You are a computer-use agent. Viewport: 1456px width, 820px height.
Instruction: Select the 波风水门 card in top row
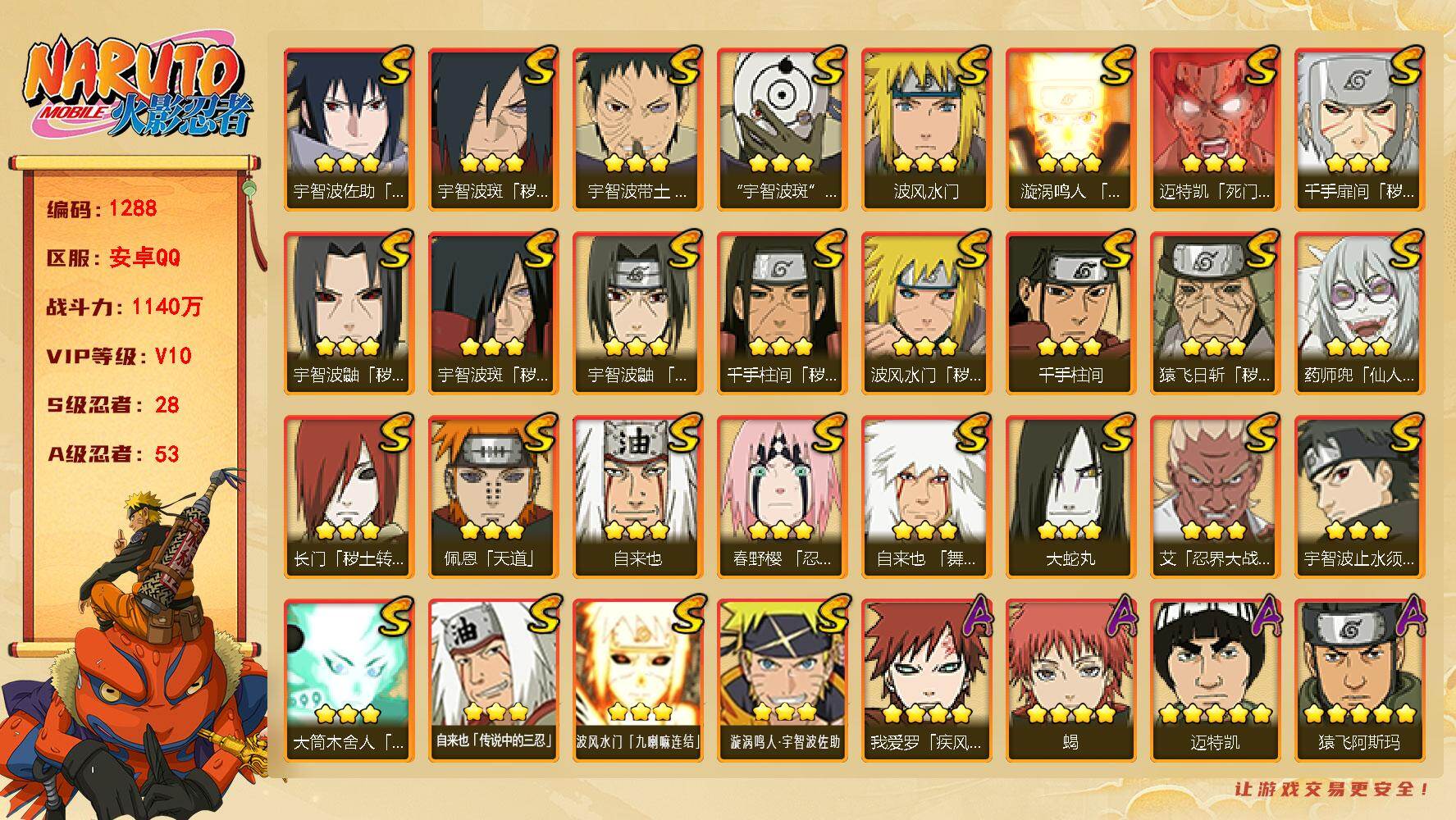pyautogui.click(x=926, y=130)
